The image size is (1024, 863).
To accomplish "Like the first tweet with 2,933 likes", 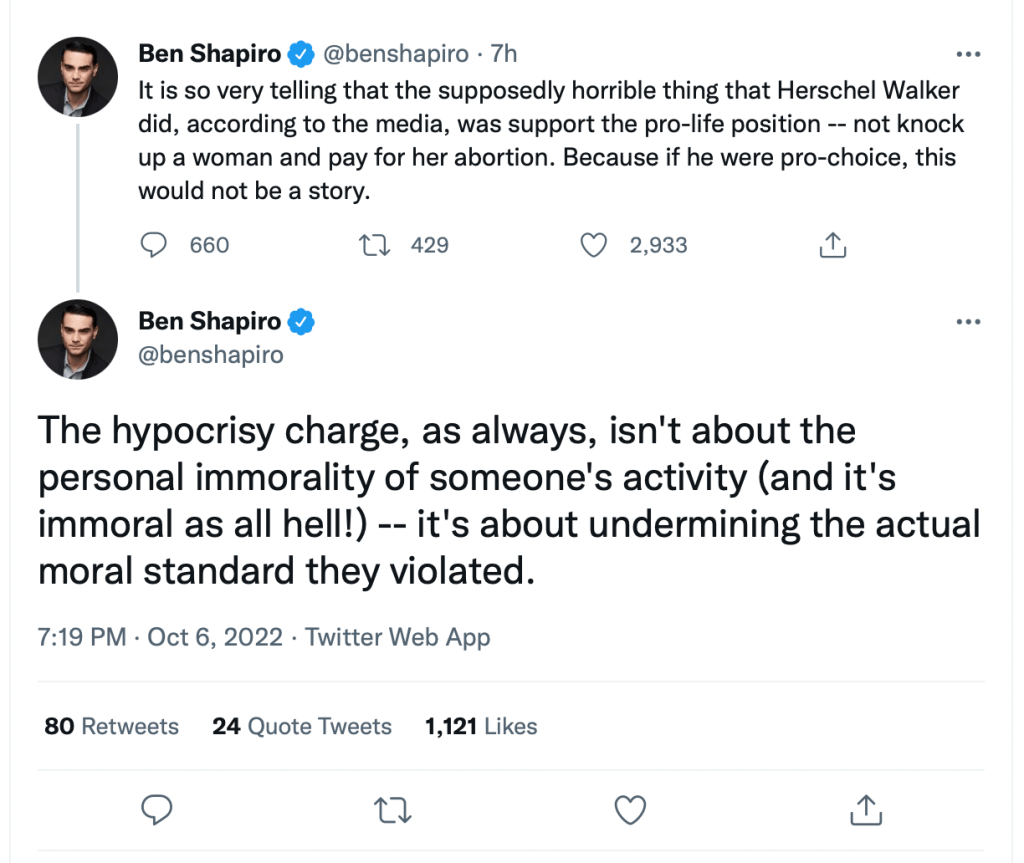I will coord(595,245).
